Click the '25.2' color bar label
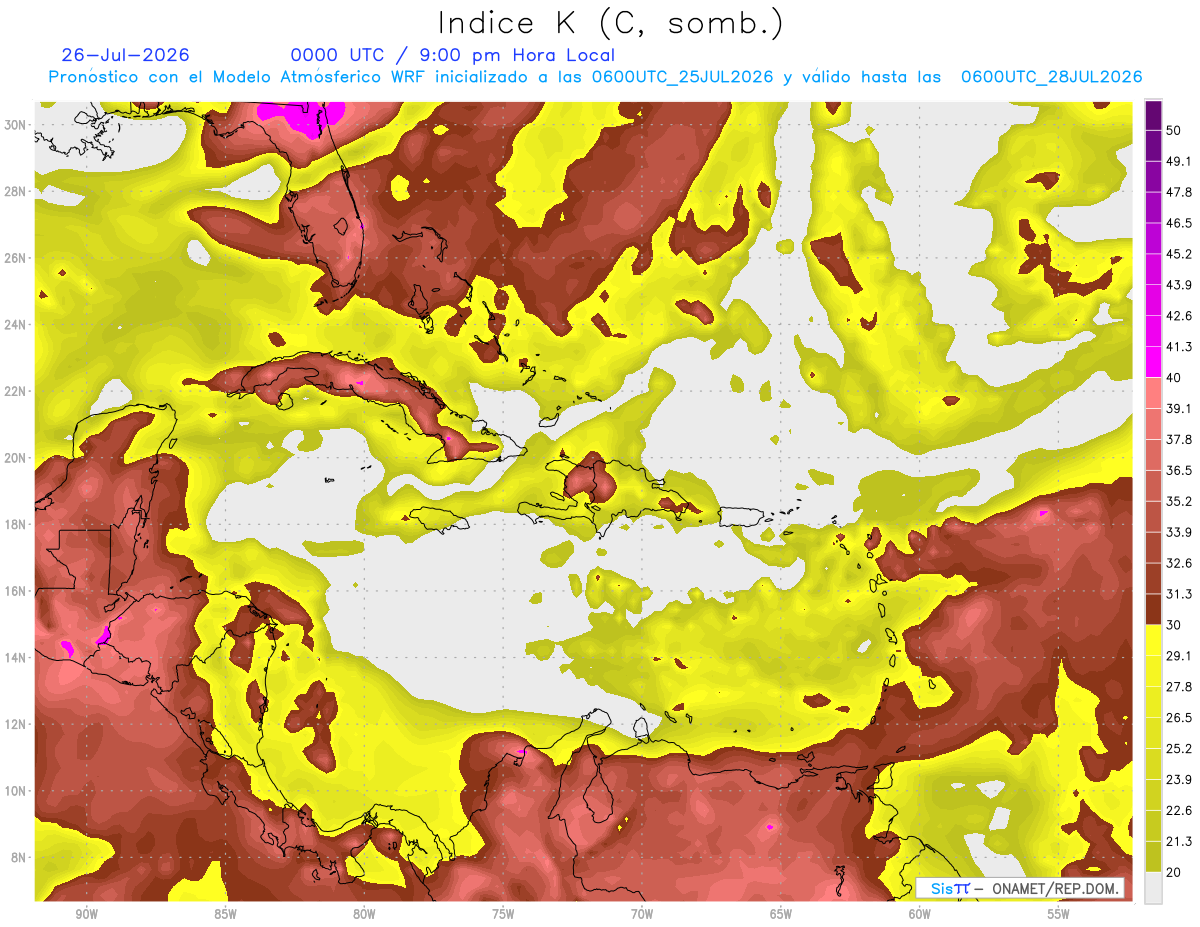This screenshot has width=1200, height=927. click(1179, 748)
